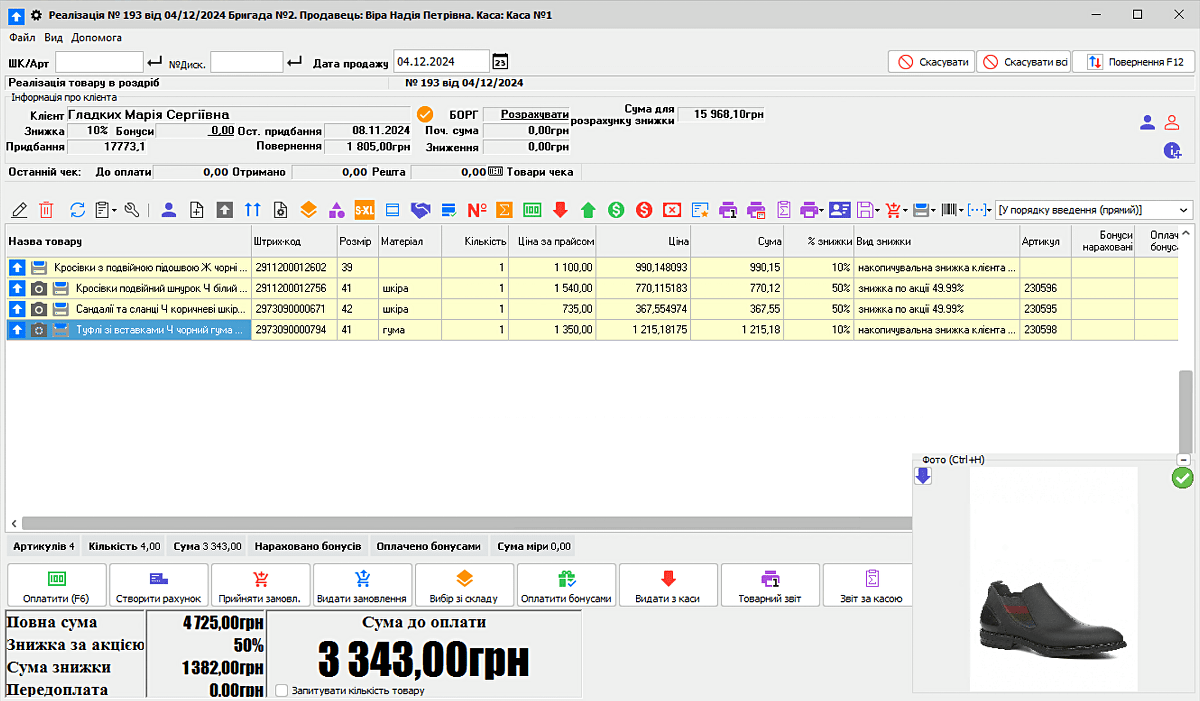Screen dimensions: 1200x701
Task: Select the Edit (pencil) tool on the toolbar
Action: (20, 209)
